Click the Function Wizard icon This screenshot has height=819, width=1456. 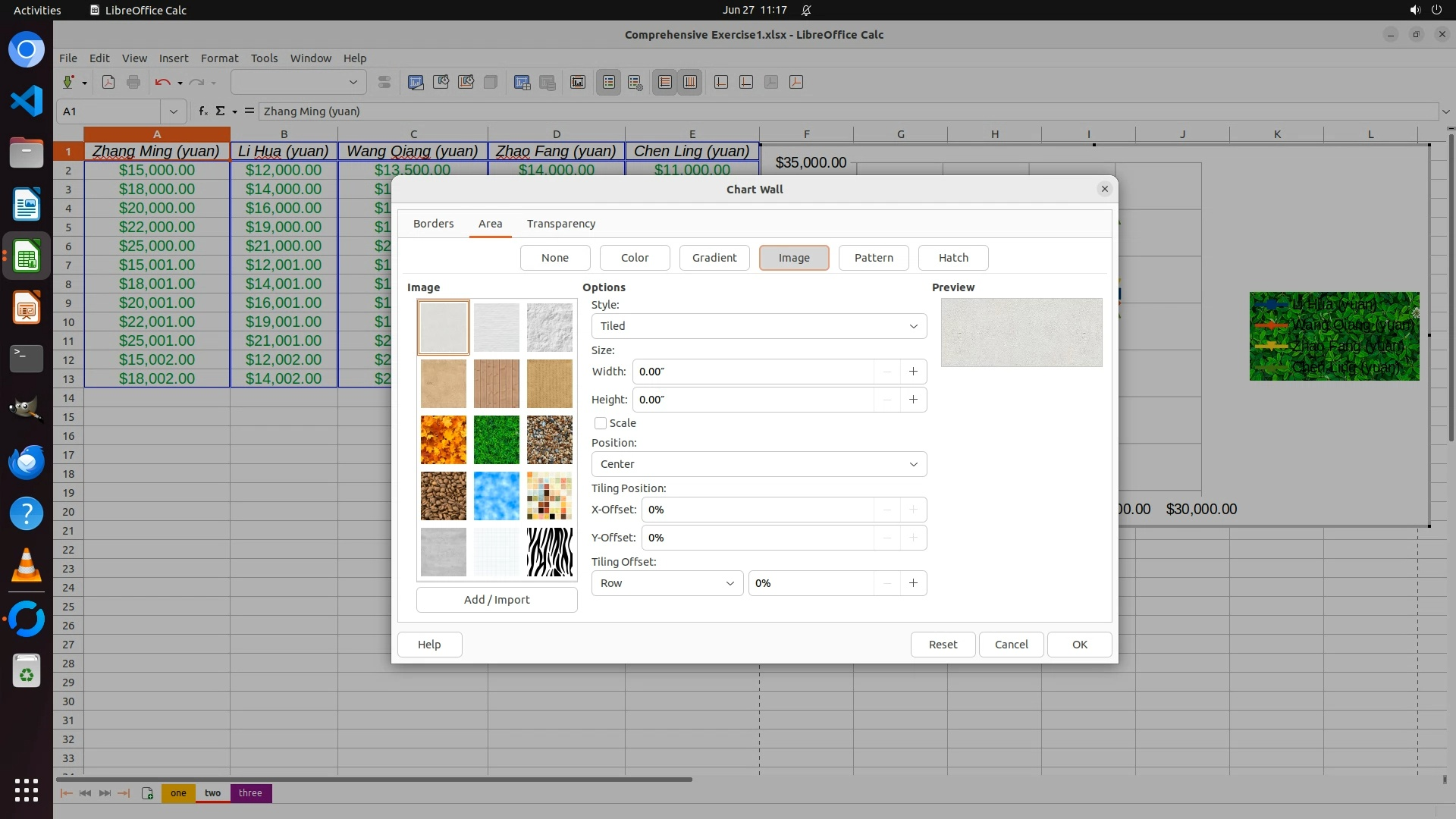click(x=202, y=111)
